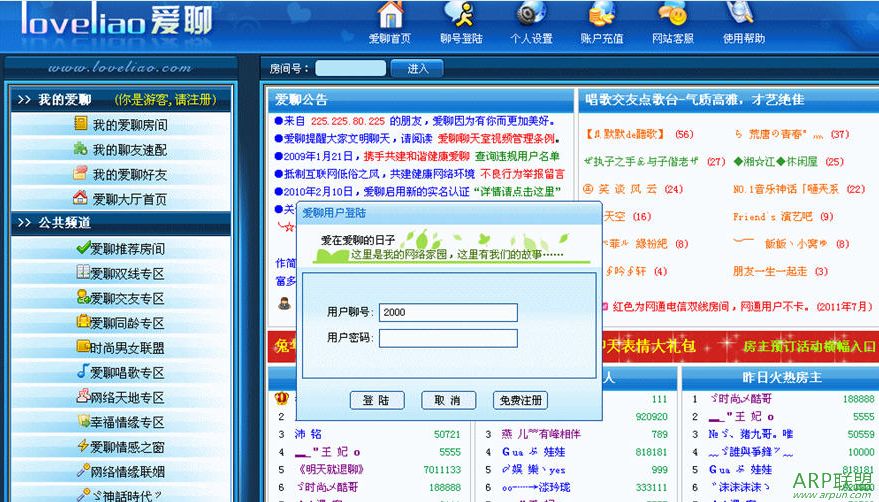Select Ne丶猪九哥.唯 row 50559
The width and height of the screenshot is (879, 502).
(783, 434)
